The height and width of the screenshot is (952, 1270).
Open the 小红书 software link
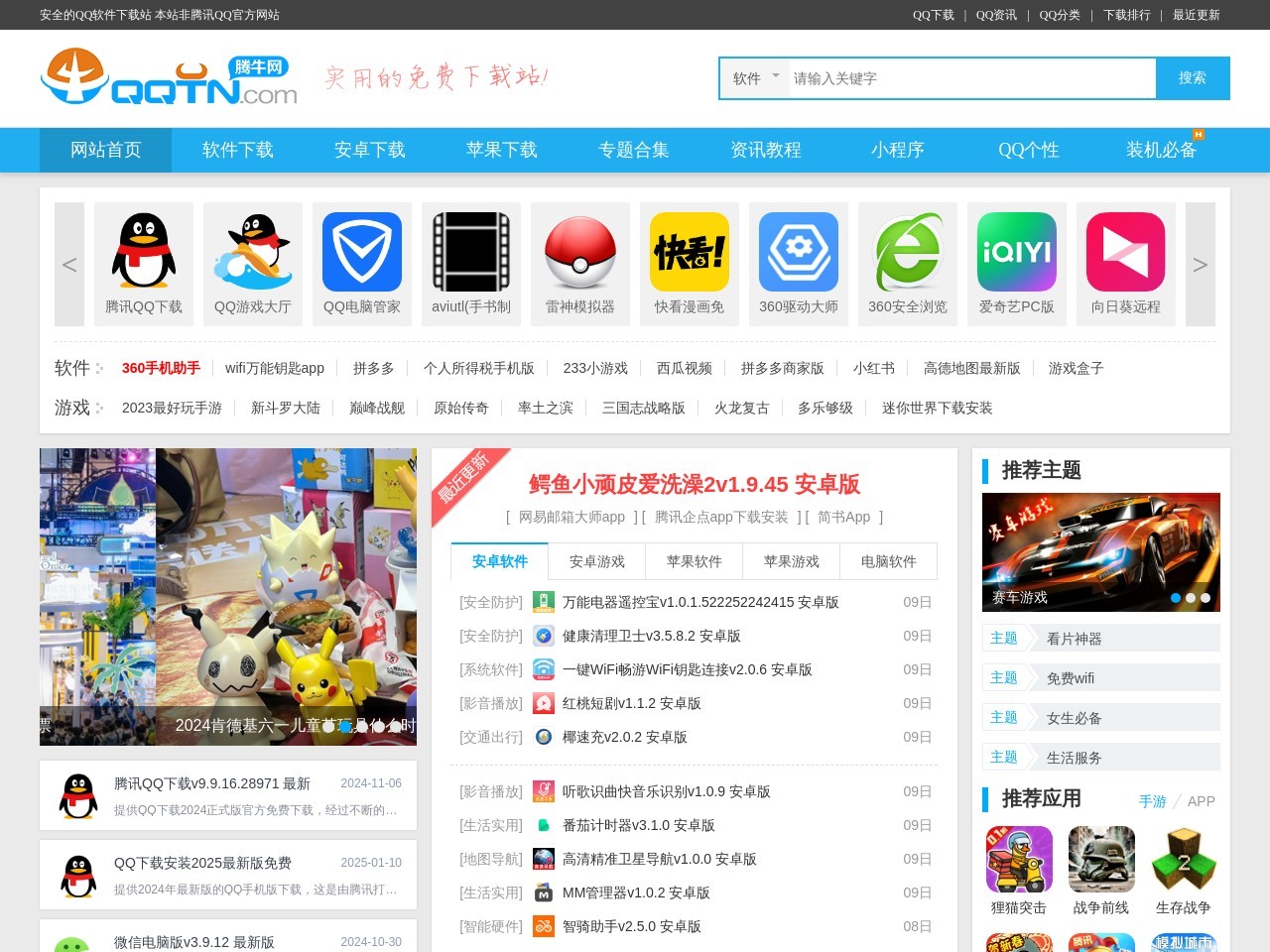coord(874,368)
